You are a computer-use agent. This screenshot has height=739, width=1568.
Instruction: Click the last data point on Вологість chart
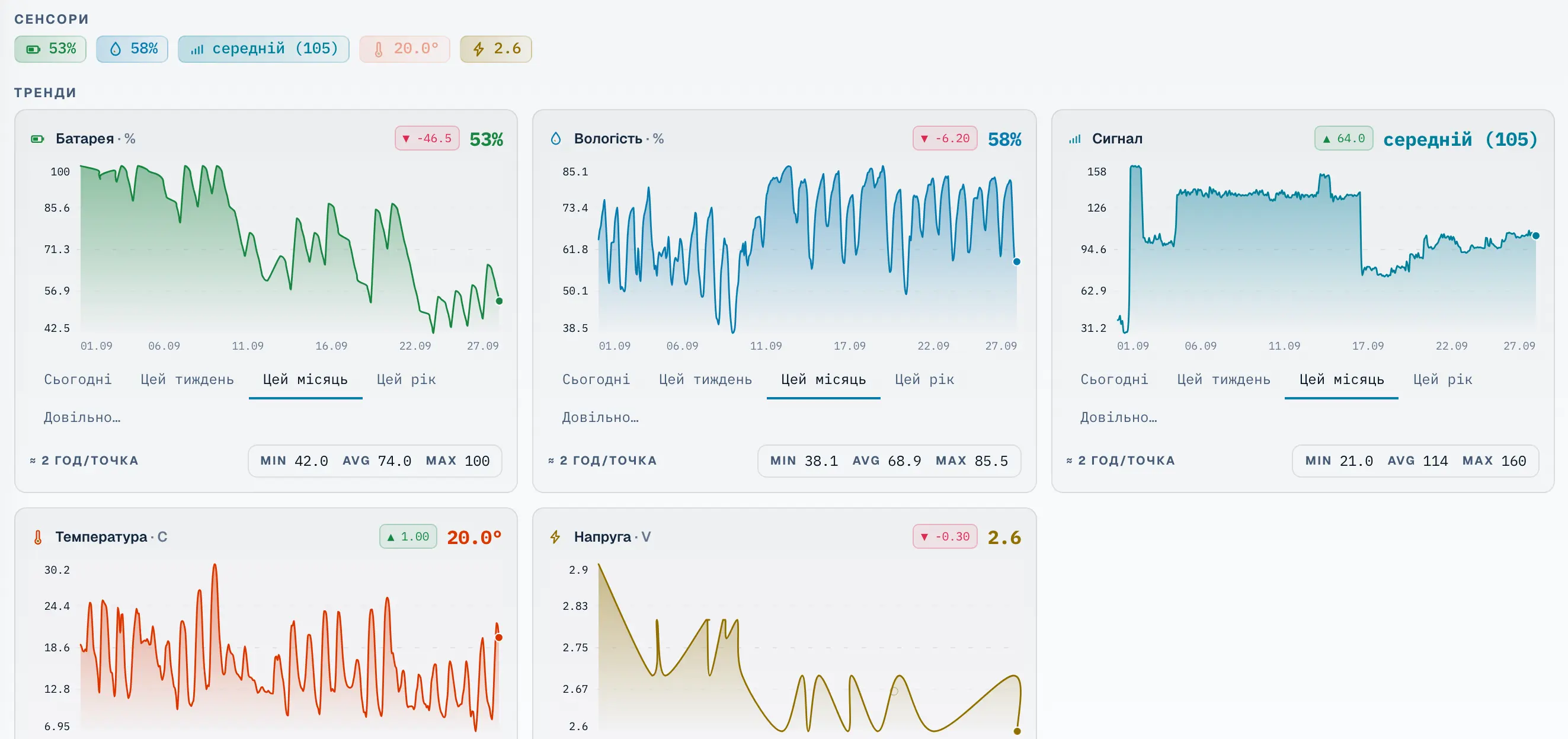[1016, 262]
